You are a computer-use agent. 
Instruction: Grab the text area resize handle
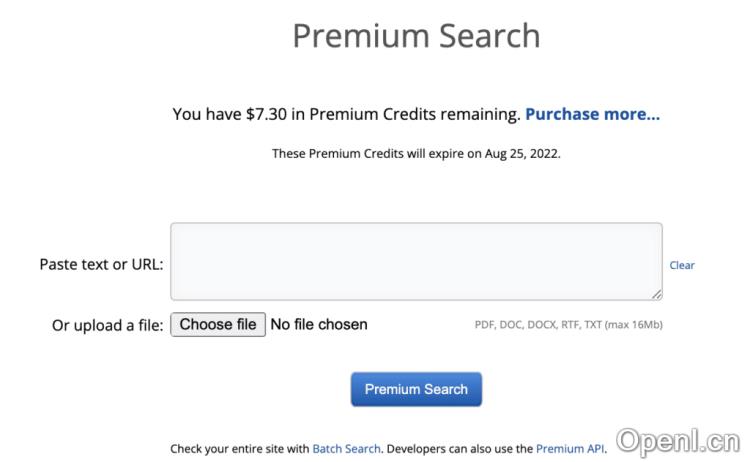point(657,295)
